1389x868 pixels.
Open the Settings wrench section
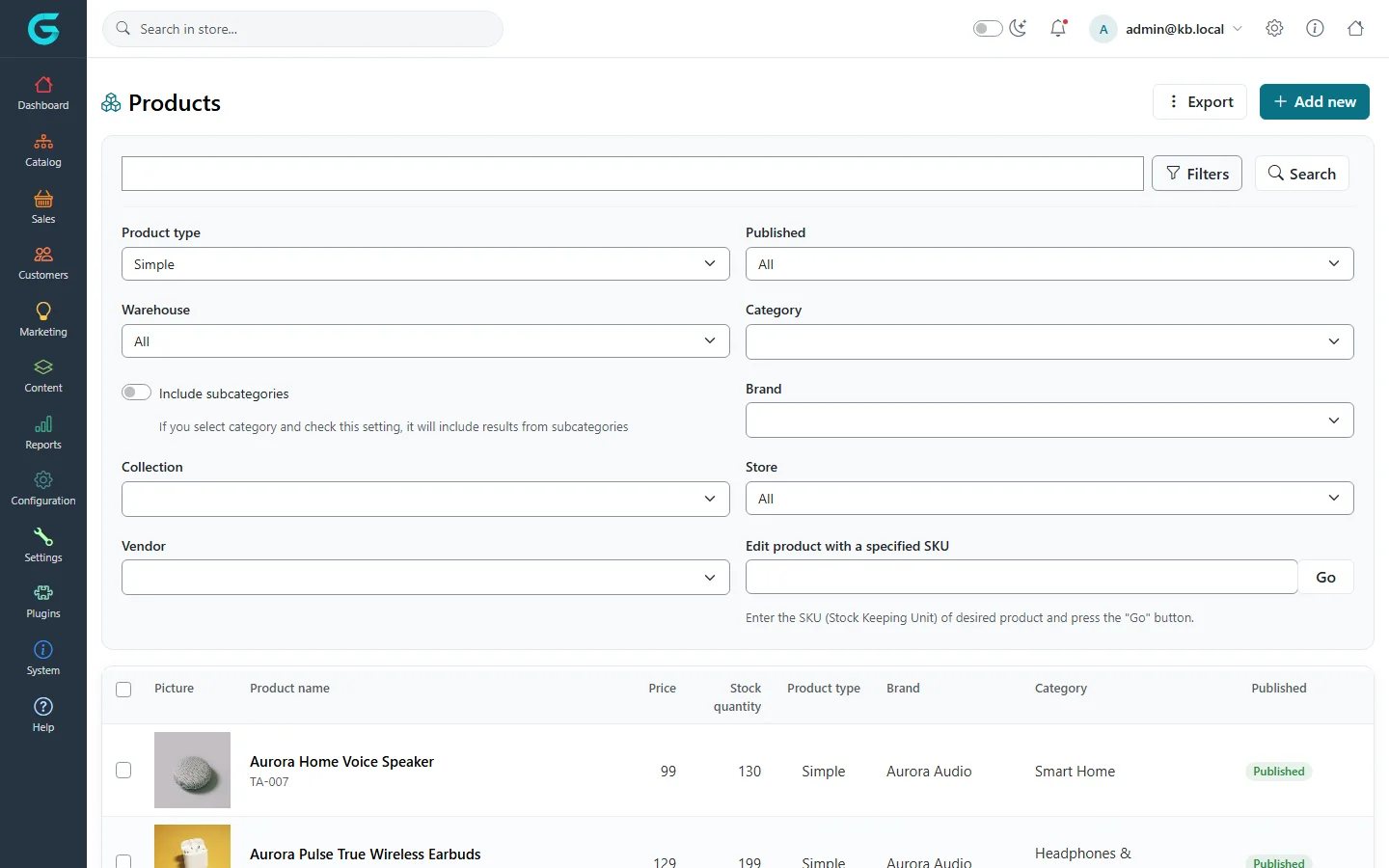pos(43,546)
